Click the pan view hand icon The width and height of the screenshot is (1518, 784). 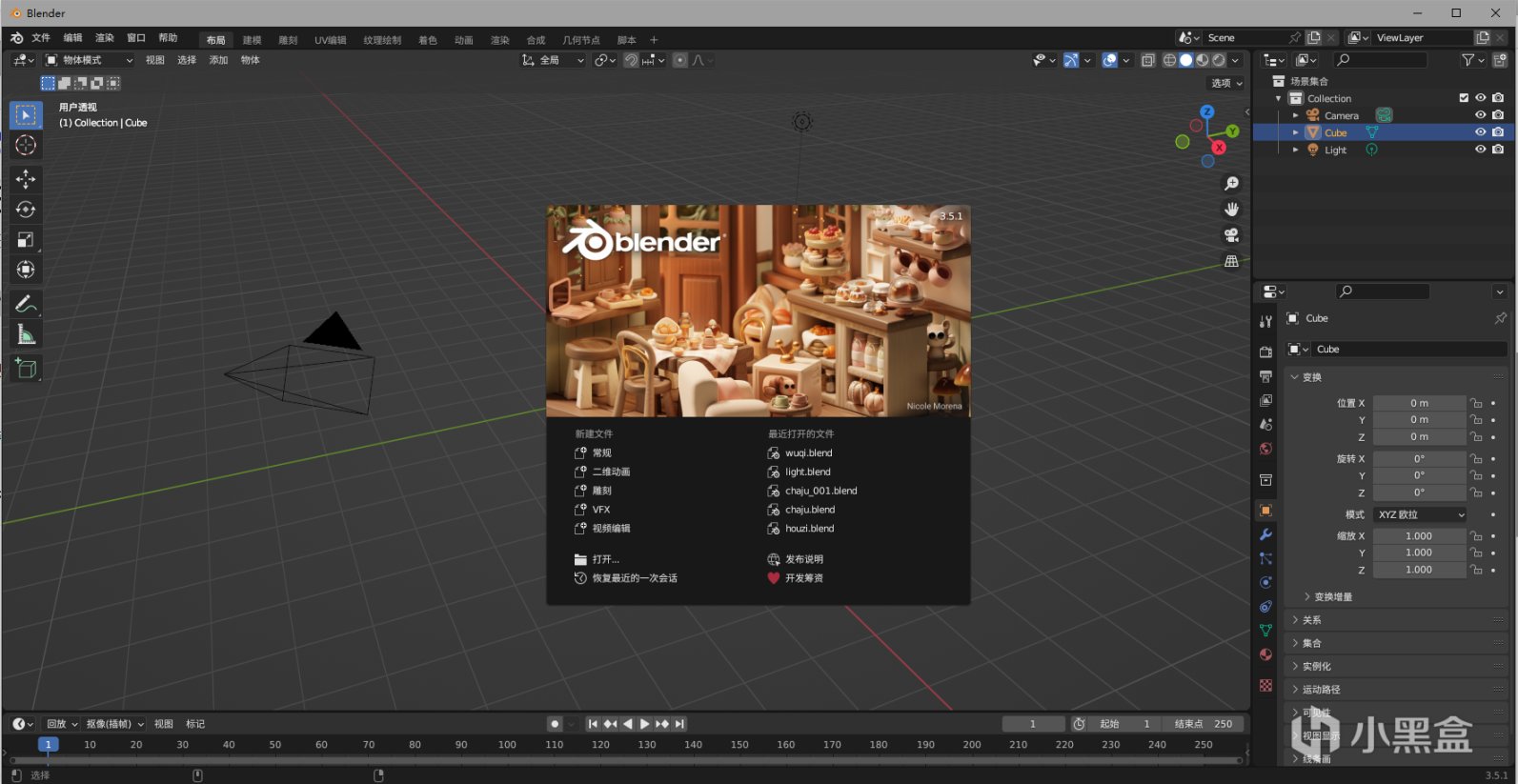pyautogui.click(x=1231, y=209)
